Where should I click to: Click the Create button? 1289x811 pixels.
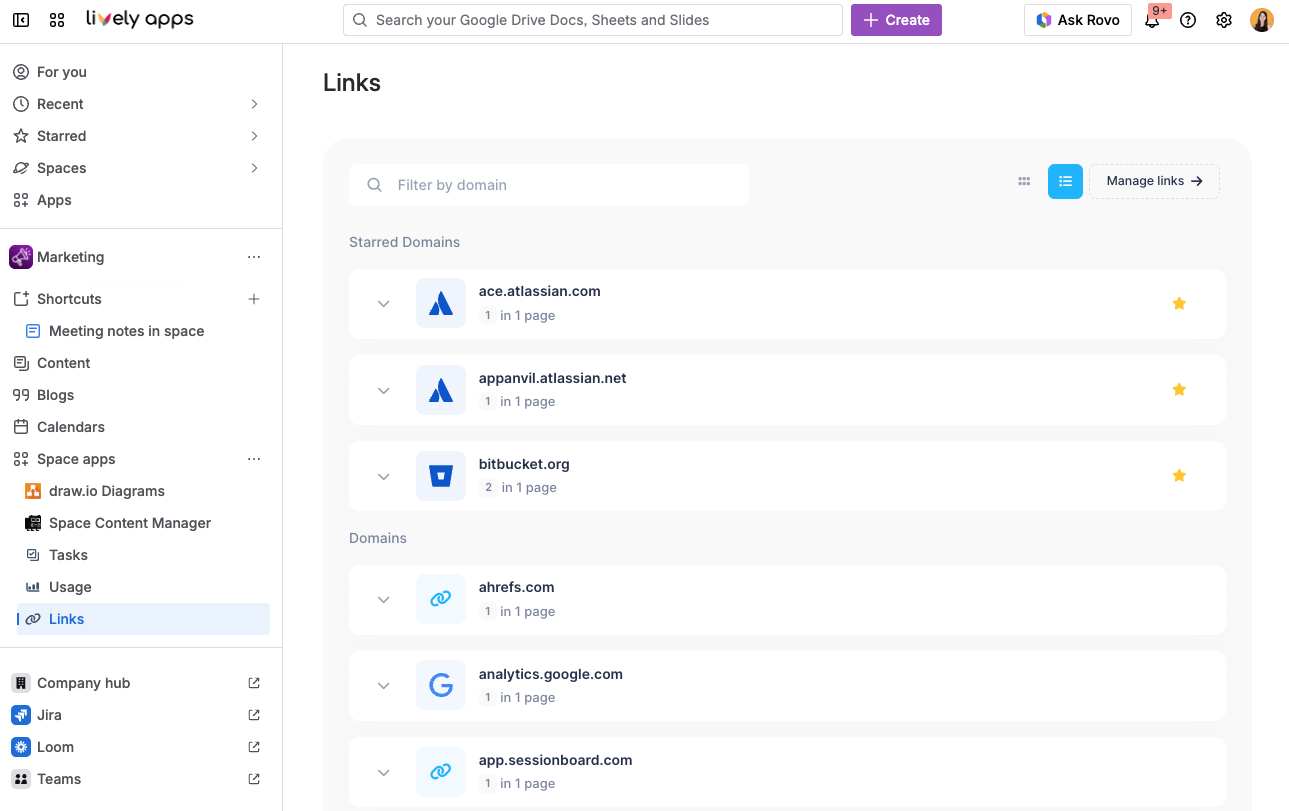pyautogui.click(x=895, y=19)
